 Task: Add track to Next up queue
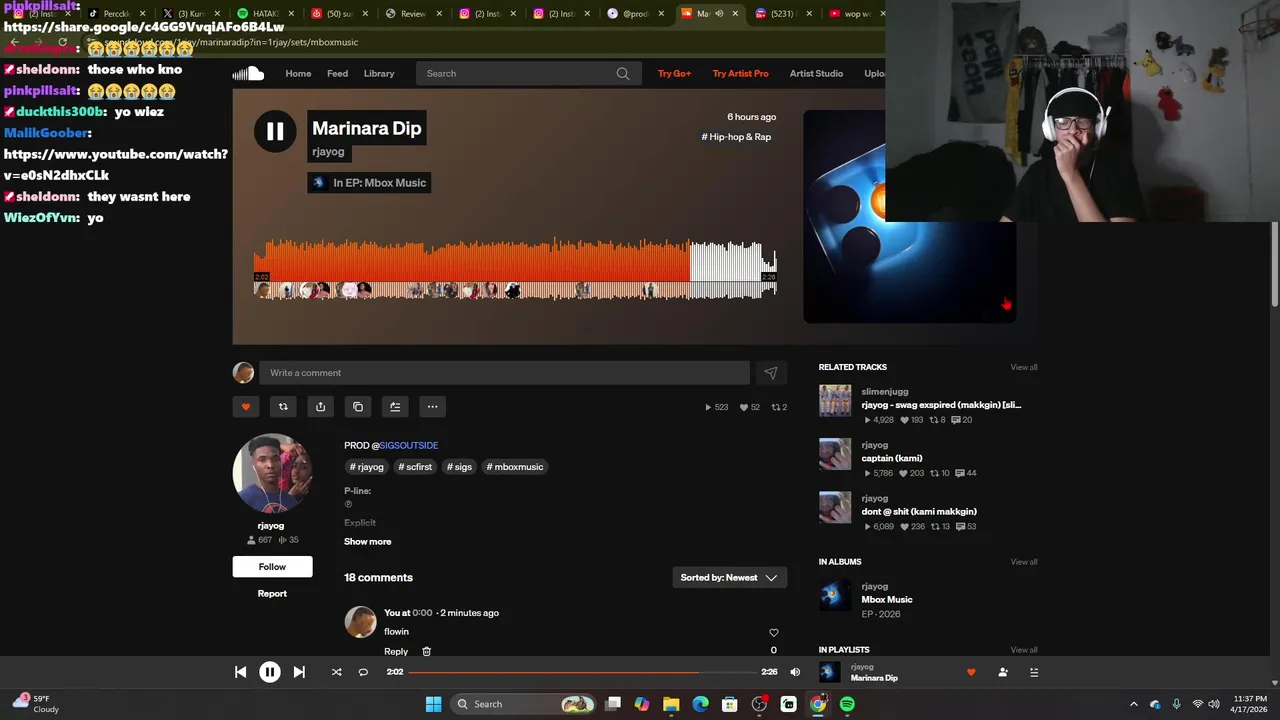pos(395,407)
